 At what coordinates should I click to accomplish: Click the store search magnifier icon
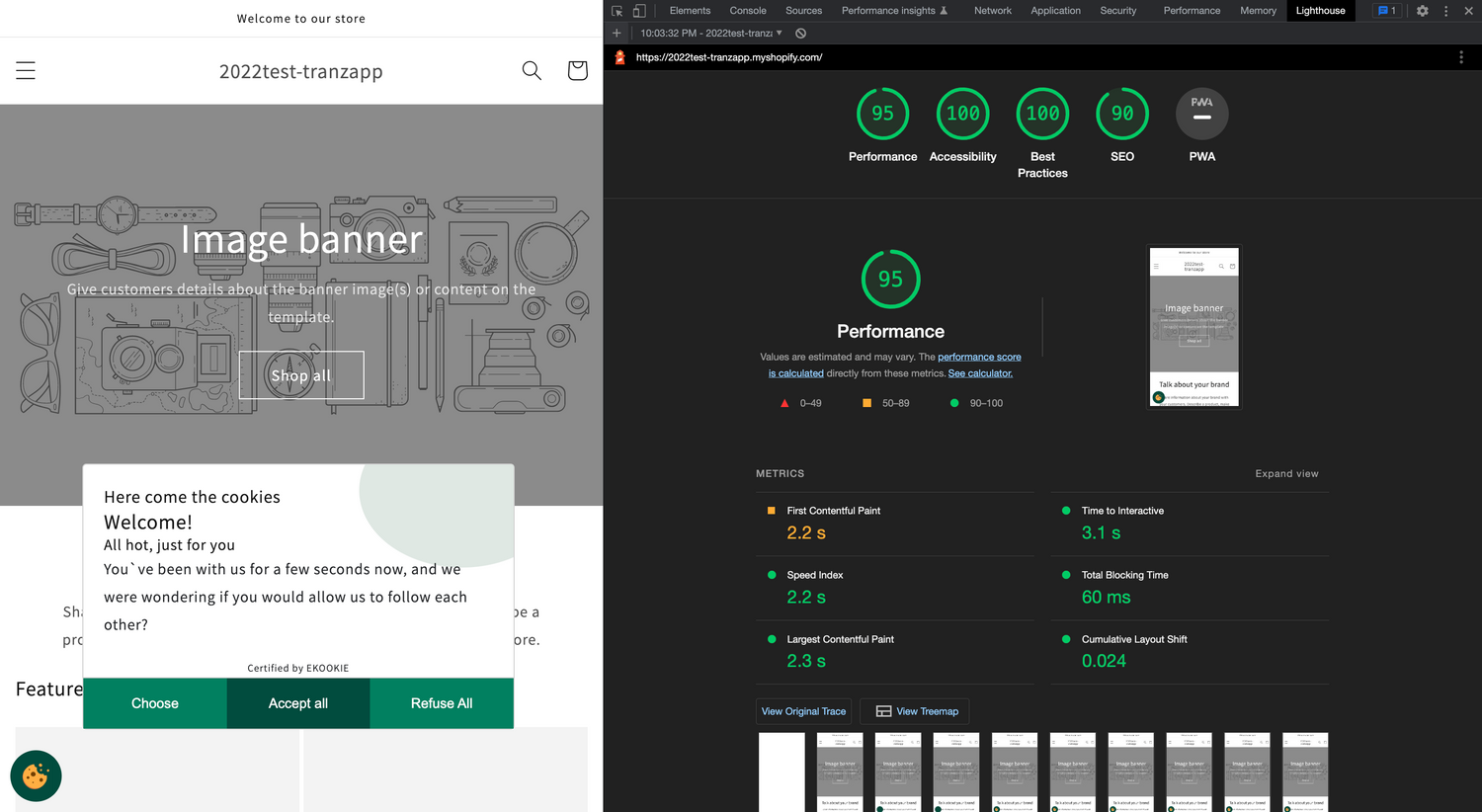532,71
